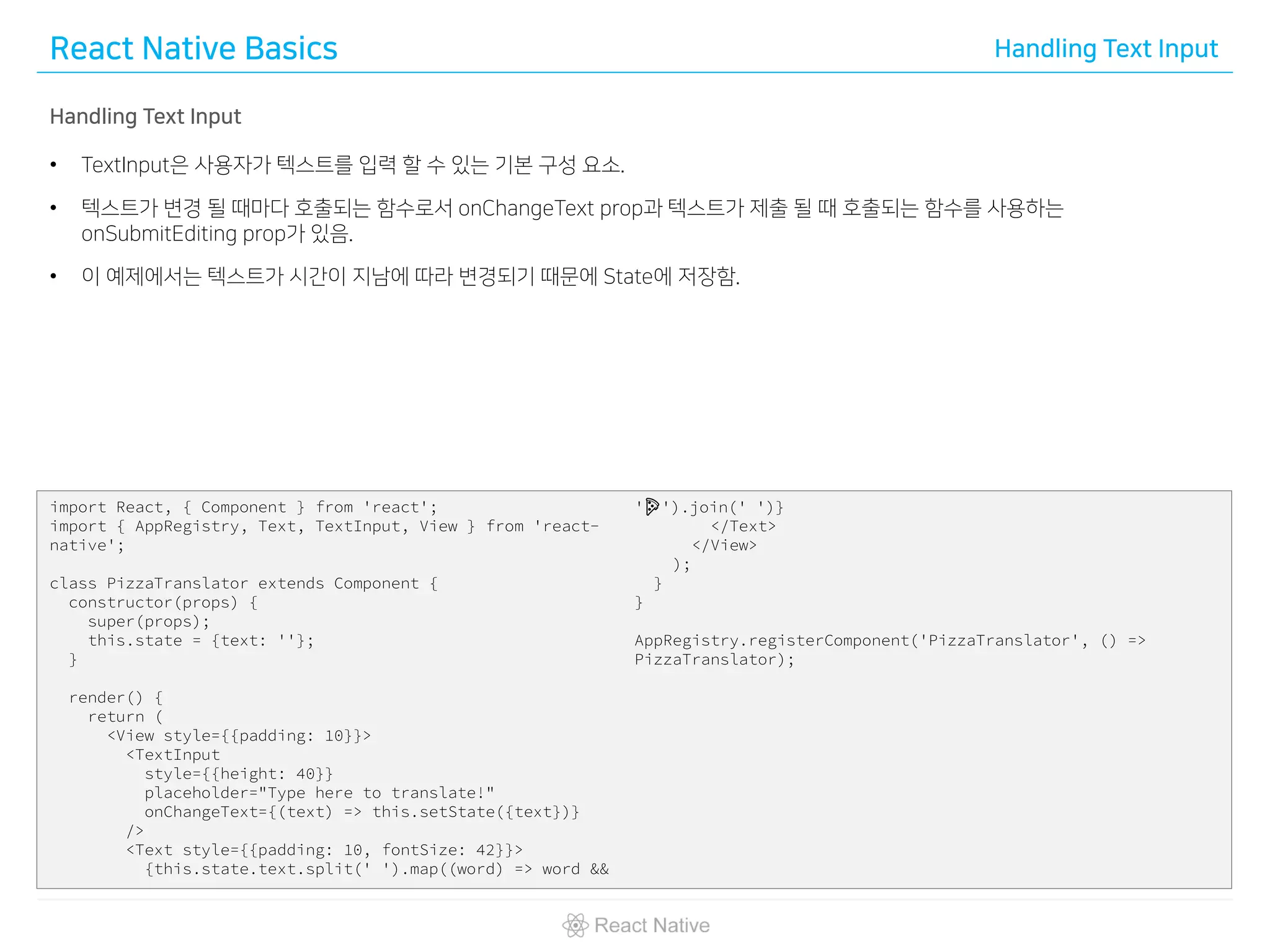
Task: Click '<View style={{padding: 10}}>' line
Action: click(x=239, y=736)
